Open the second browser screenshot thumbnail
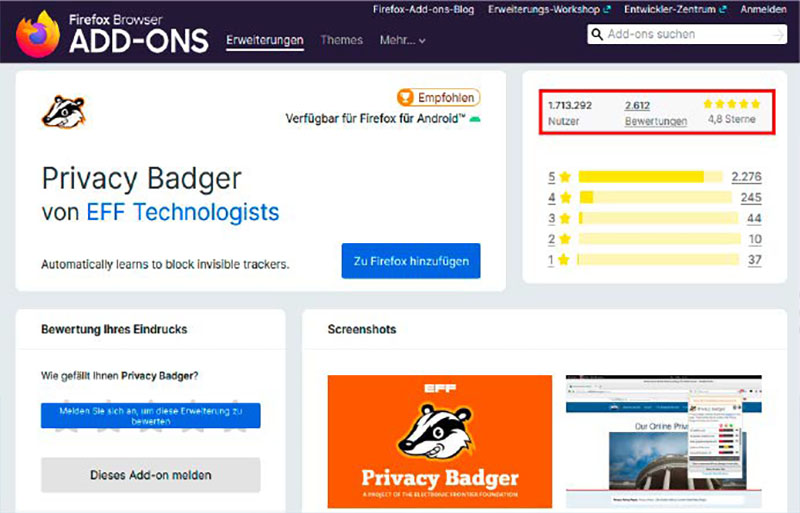This screenshot has width=800, height=513. click(663, 442)
